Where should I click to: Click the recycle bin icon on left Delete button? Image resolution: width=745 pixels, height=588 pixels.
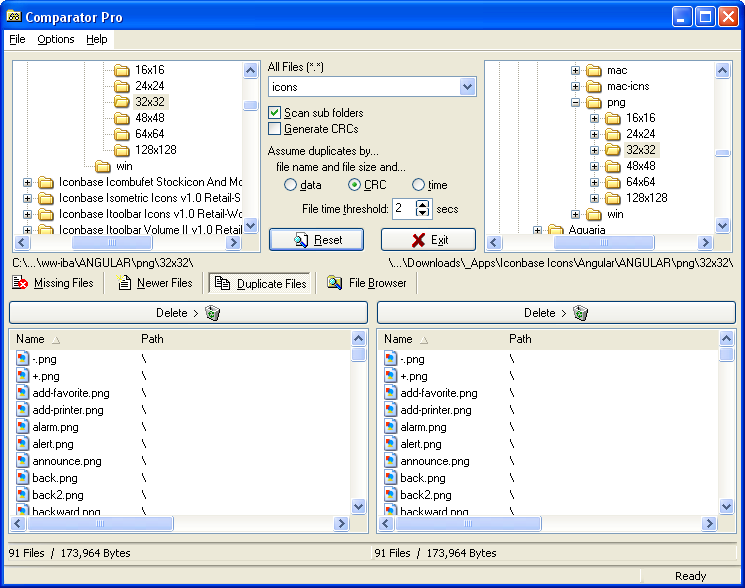click(212, 313)
